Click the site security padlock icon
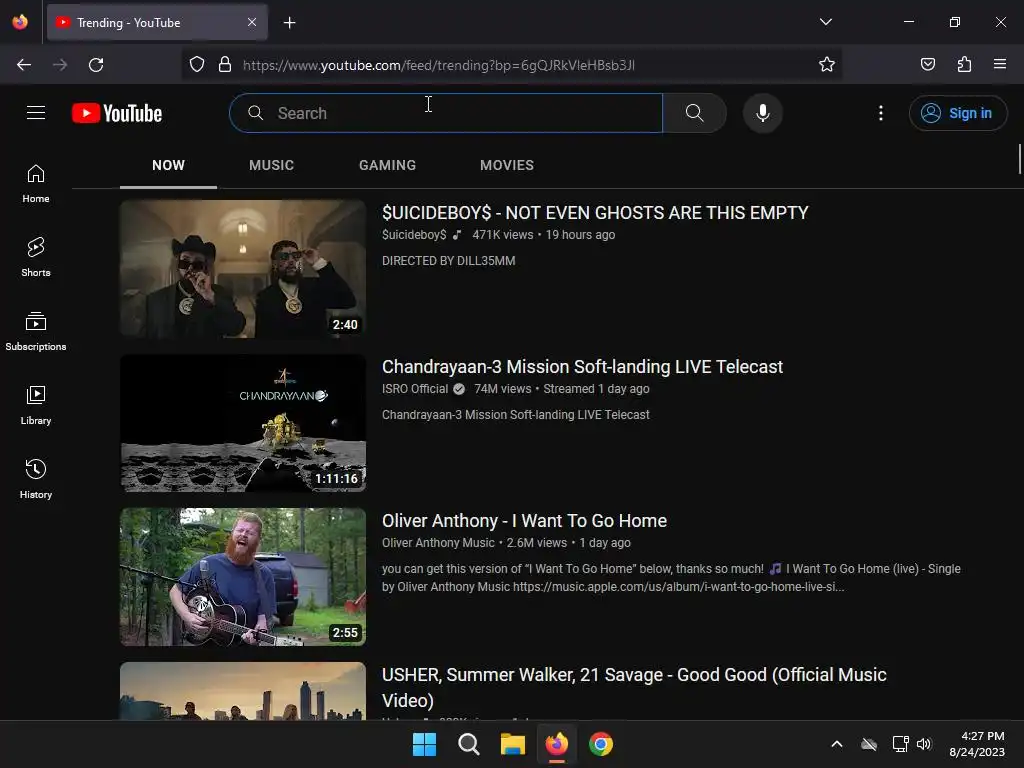This screenshot has height=768, width=1024. (225, 65)
